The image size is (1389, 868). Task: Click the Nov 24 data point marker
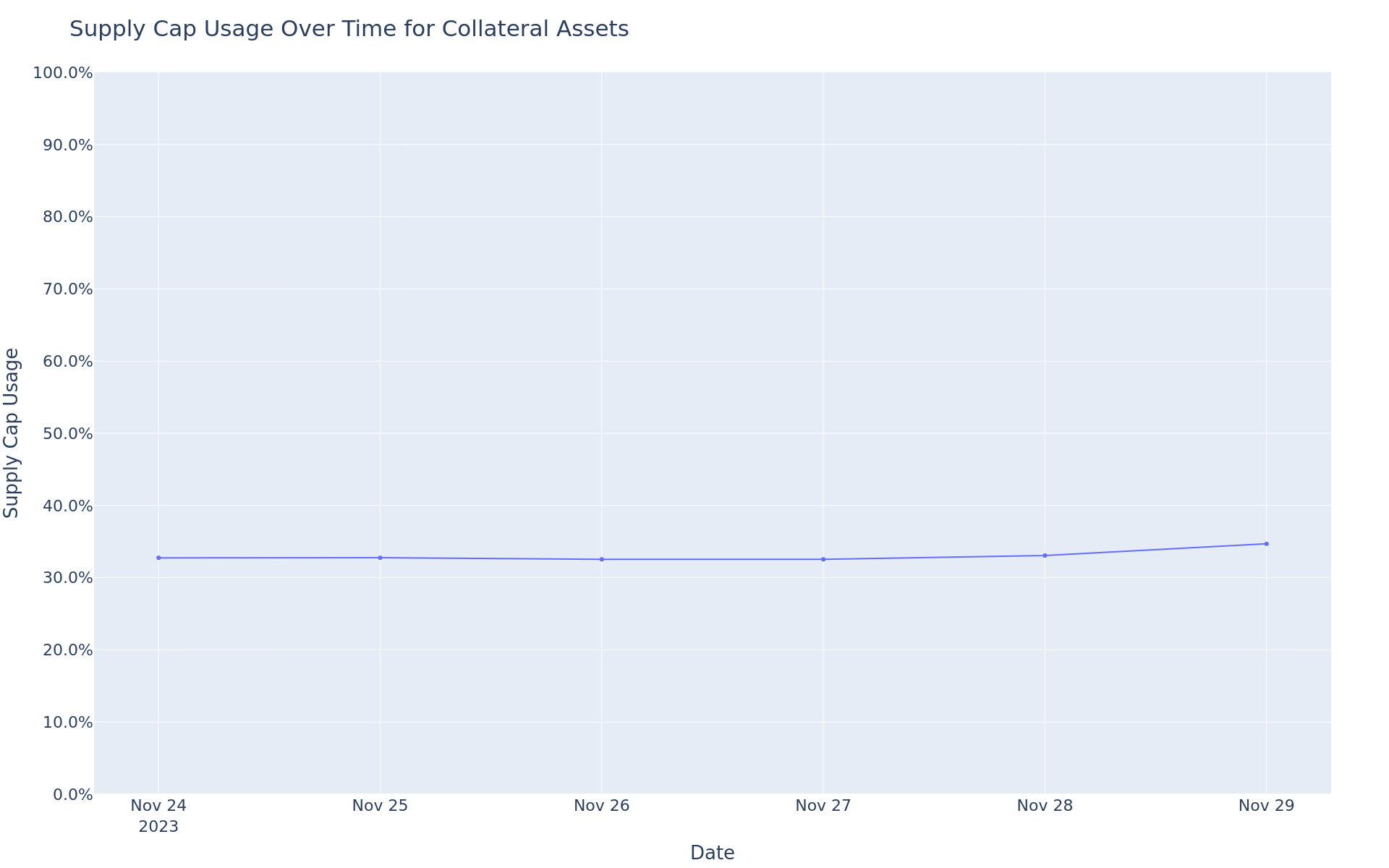158,558
